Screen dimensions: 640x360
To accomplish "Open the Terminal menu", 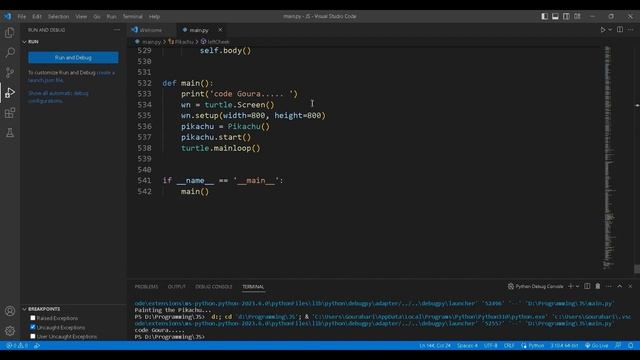I will coord(133,16).
